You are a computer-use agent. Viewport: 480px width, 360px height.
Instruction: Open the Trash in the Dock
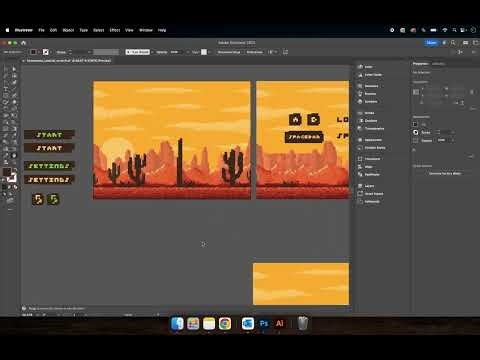pos(302,323)
